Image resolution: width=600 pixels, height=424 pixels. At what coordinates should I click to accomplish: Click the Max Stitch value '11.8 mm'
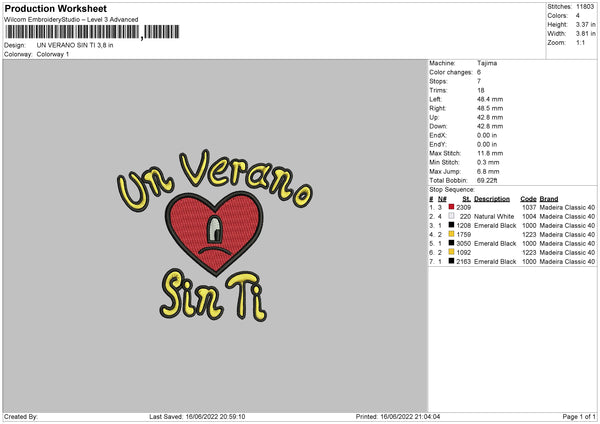[x=490, y=153]
